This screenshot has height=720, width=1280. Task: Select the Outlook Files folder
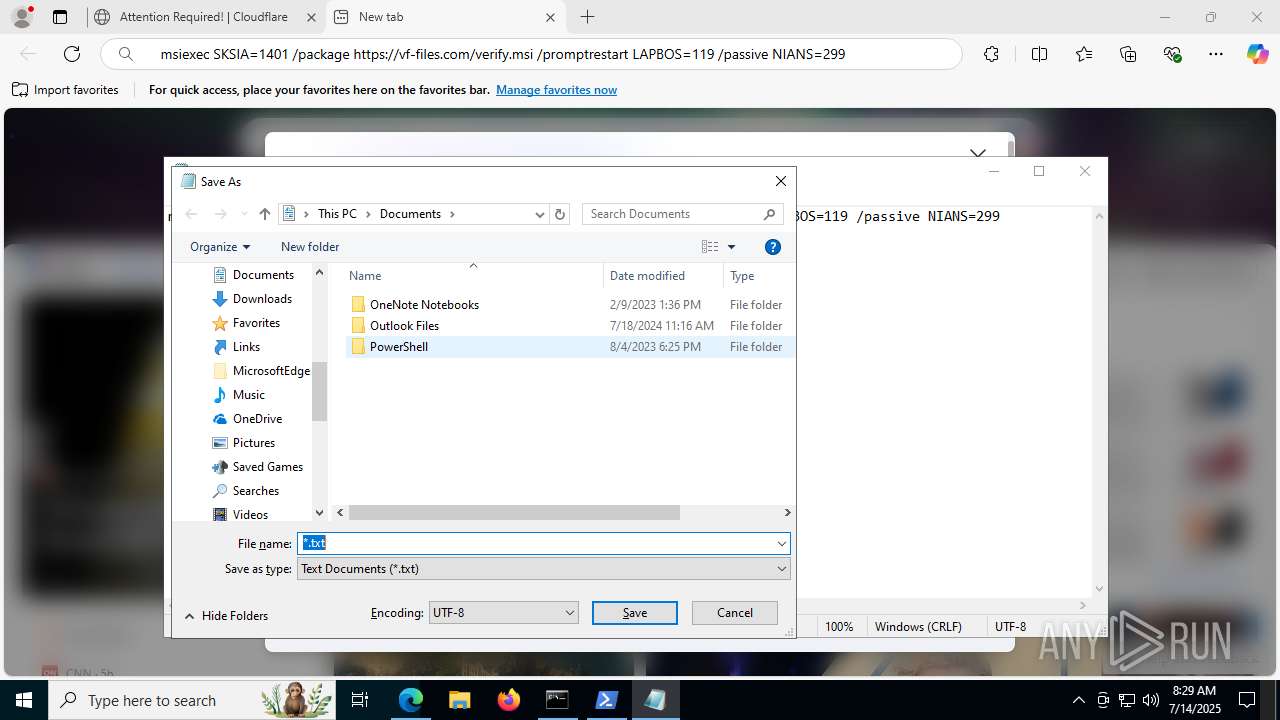point(404,326)
